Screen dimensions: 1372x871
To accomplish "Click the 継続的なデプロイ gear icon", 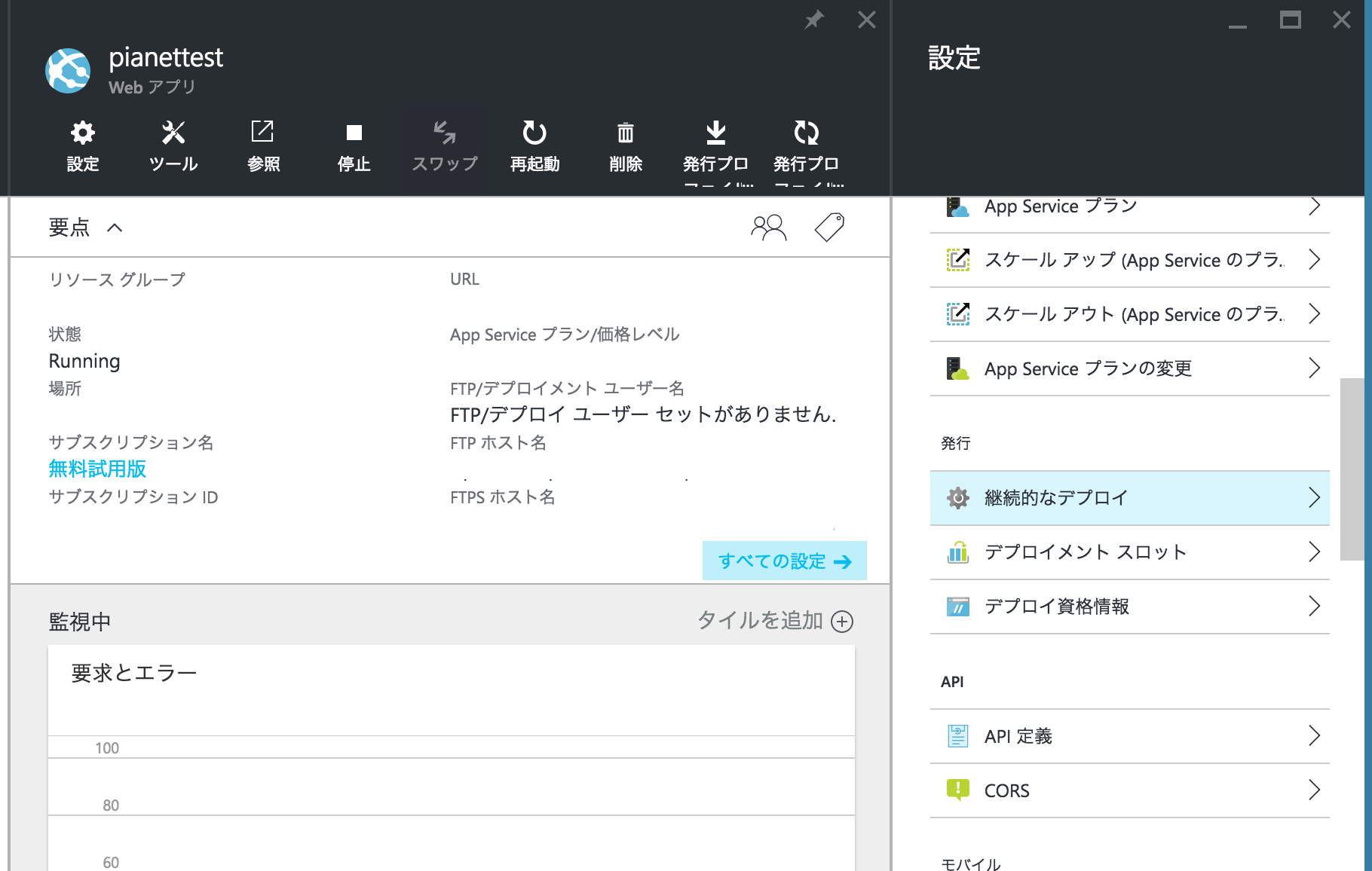I will click(958, 498).
